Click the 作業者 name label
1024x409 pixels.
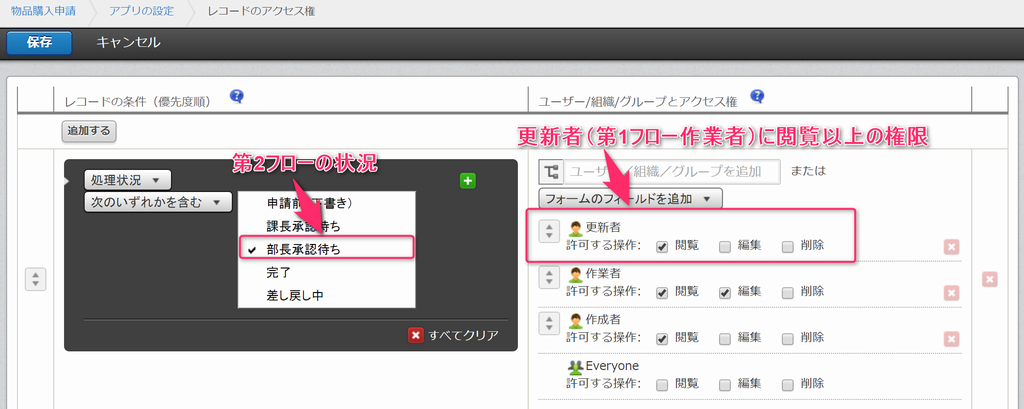tap(603, 274)
